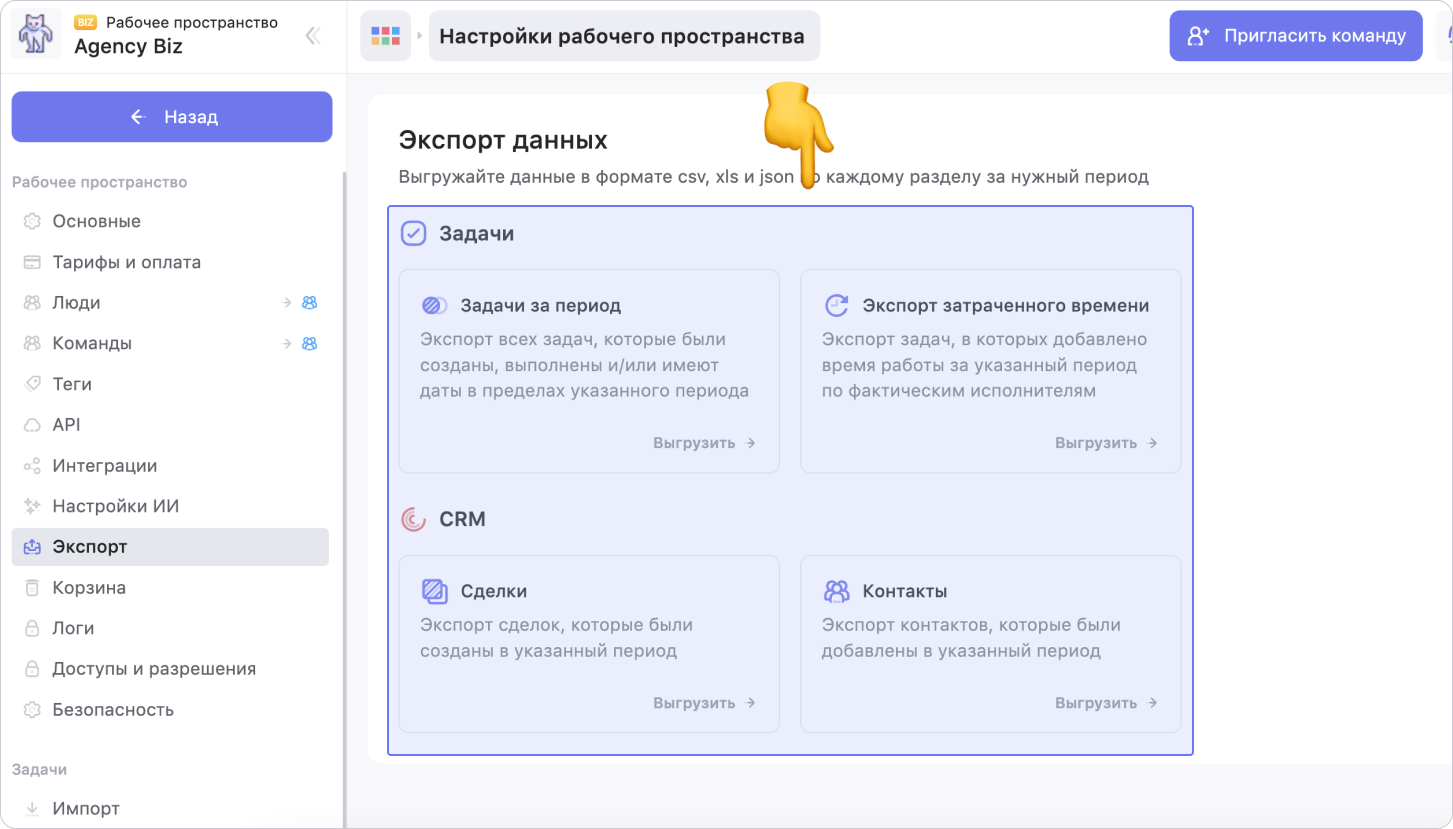The height and width of the screenshot is (829, 1453).
Task: Open the Теги section
Action: (72, 384)
